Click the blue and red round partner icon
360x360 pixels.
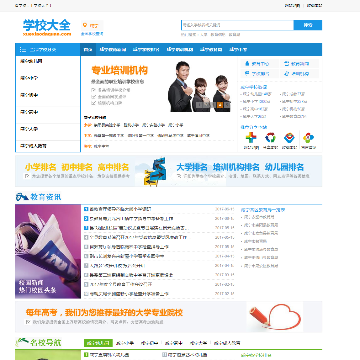289,137
